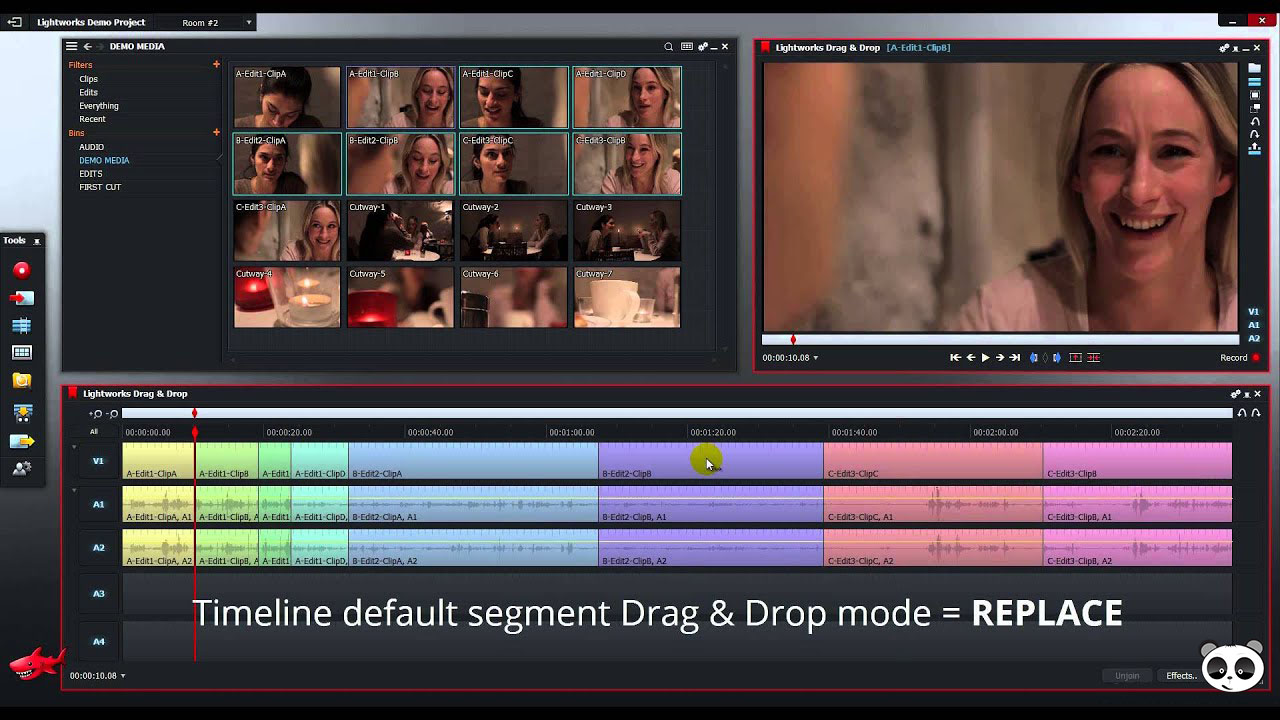The width and height of the screenshot is (1280, 720).
Task: Toggle the A4 track header in timeline
Action: point(98,642)
